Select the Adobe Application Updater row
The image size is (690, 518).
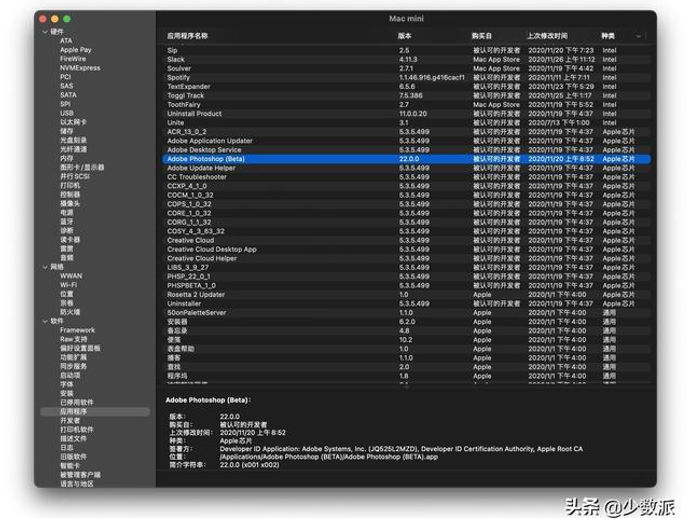click(407, 141)
